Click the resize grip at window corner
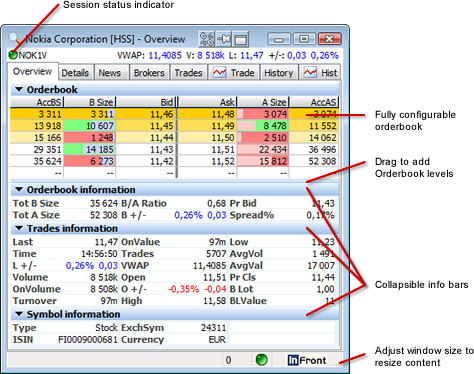This screenshot has height=374, width=474. 339,362
